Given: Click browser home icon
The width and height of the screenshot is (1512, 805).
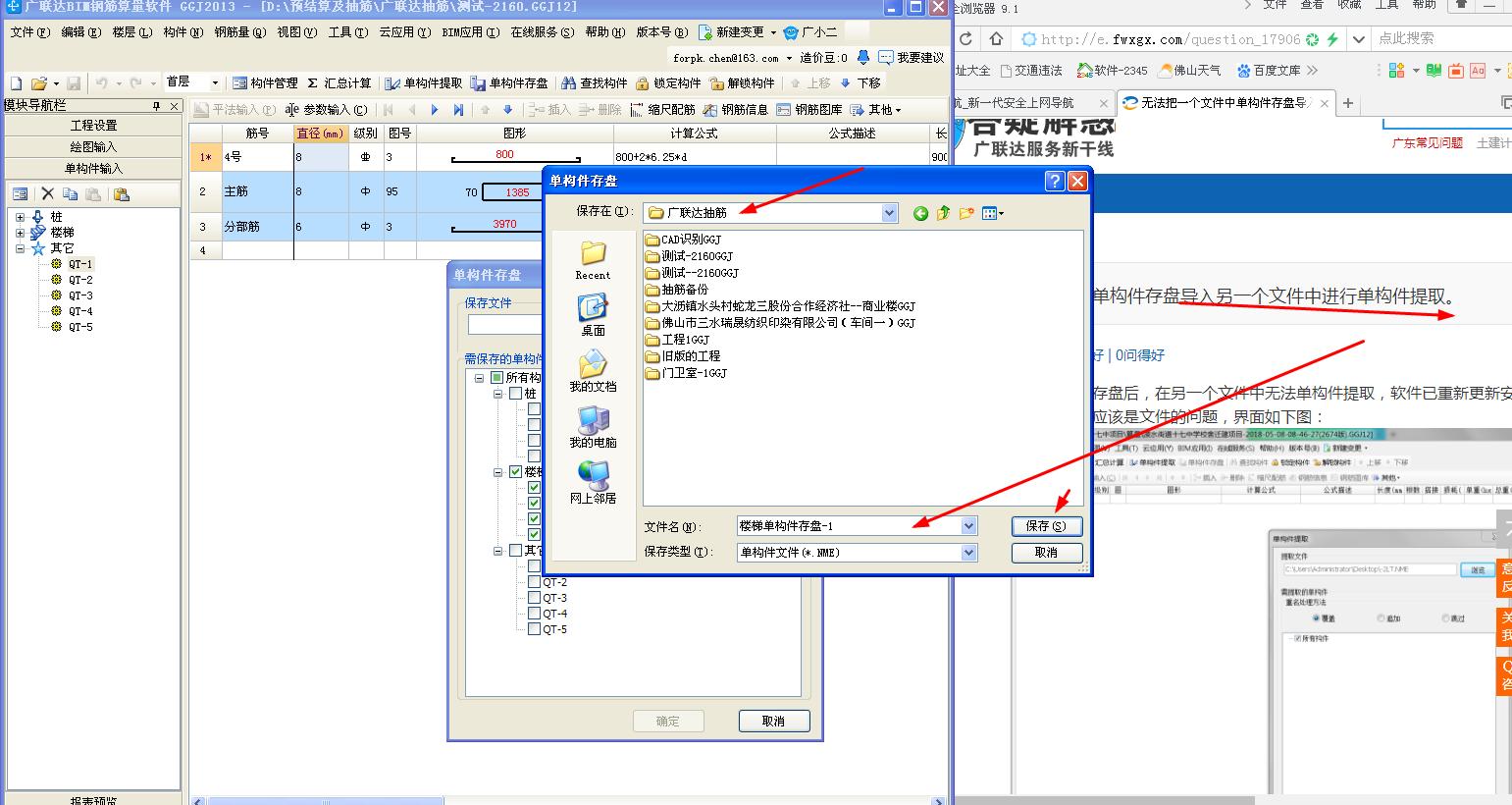Looking at the screenshot, I should point(997,39).
